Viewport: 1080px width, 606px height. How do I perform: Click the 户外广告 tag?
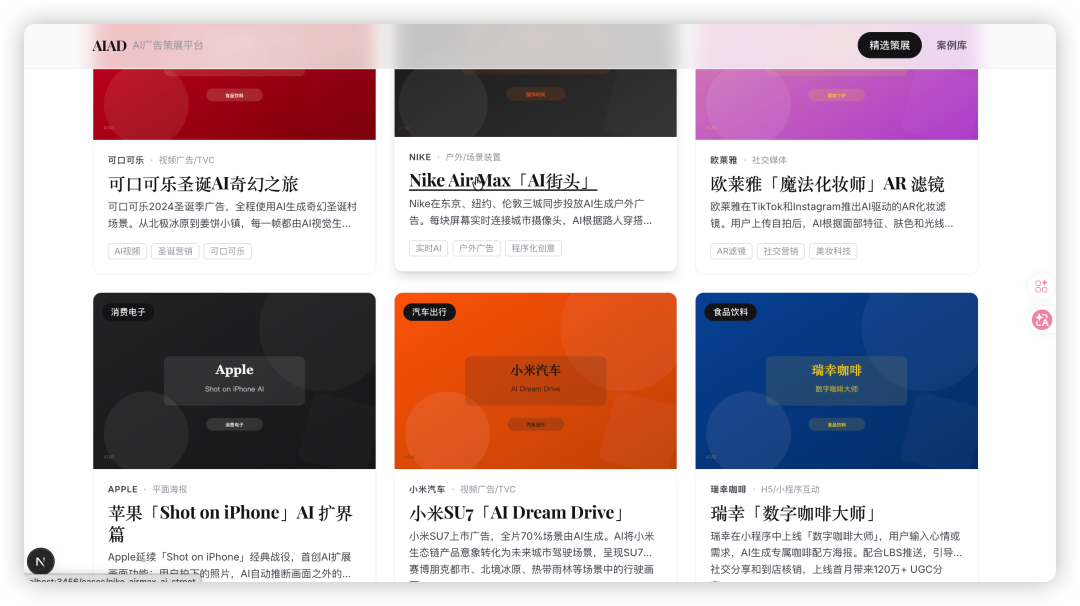click(x=477, y=249)
